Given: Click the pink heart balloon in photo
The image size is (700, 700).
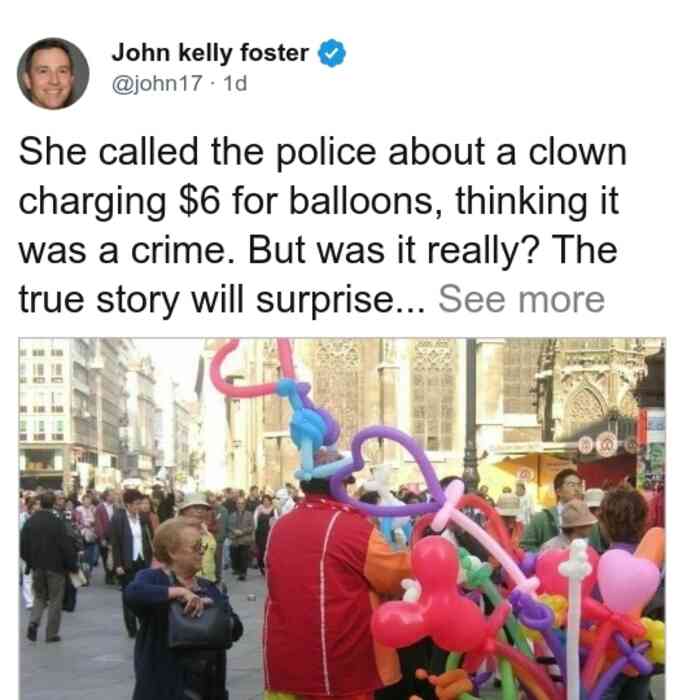Looking at the screenshot, I should point(627,580).
